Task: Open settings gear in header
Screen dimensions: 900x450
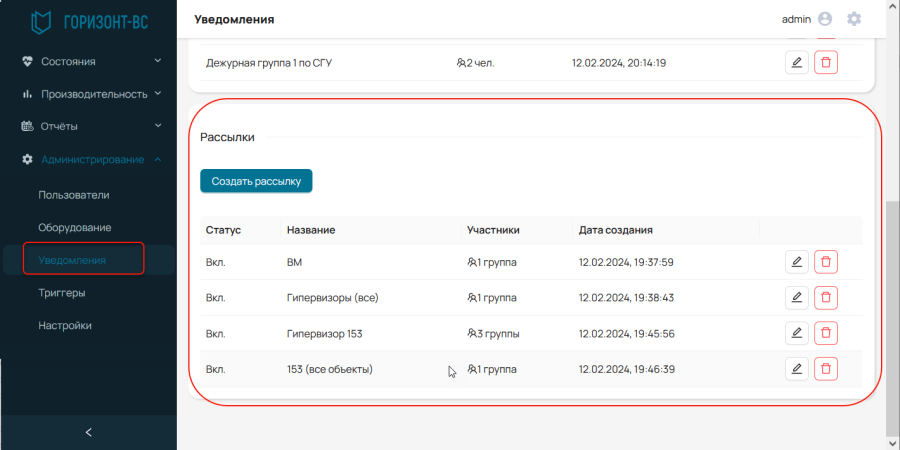Action: pyautogui.click(x=854, y=19)
